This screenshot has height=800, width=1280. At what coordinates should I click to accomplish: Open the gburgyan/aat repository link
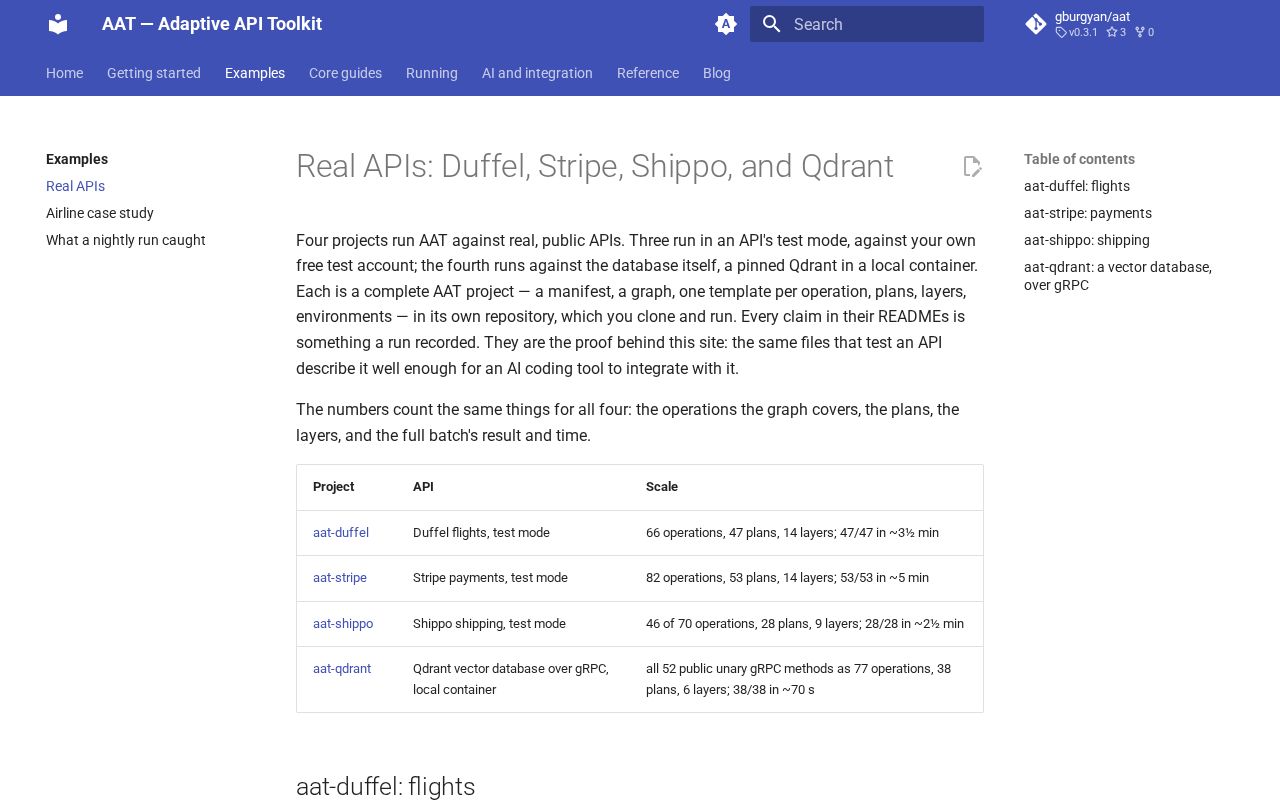pyautogui.click(x=1104, y=24)
